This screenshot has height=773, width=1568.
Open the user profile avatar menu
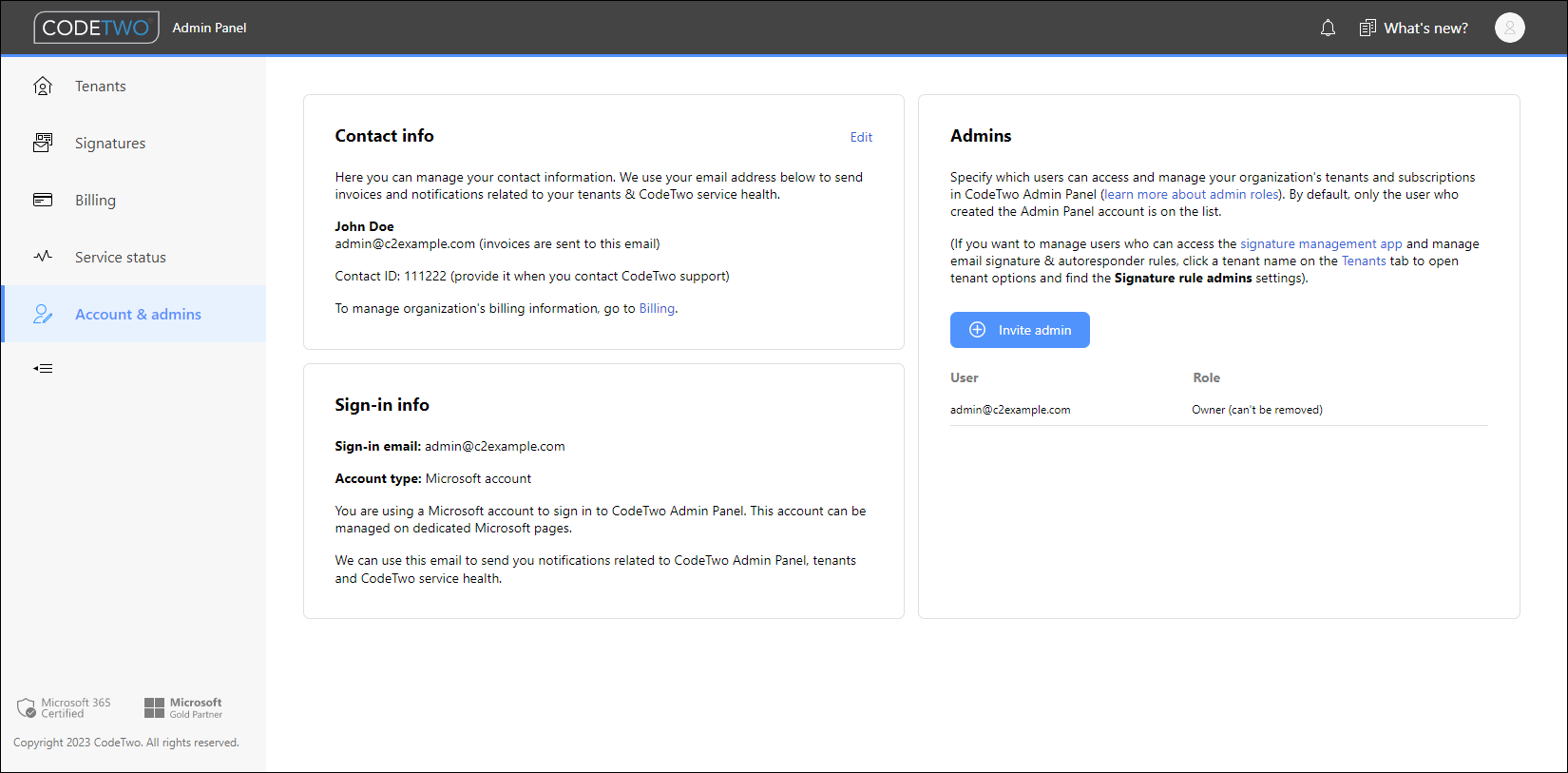(x=1509, y=28)
